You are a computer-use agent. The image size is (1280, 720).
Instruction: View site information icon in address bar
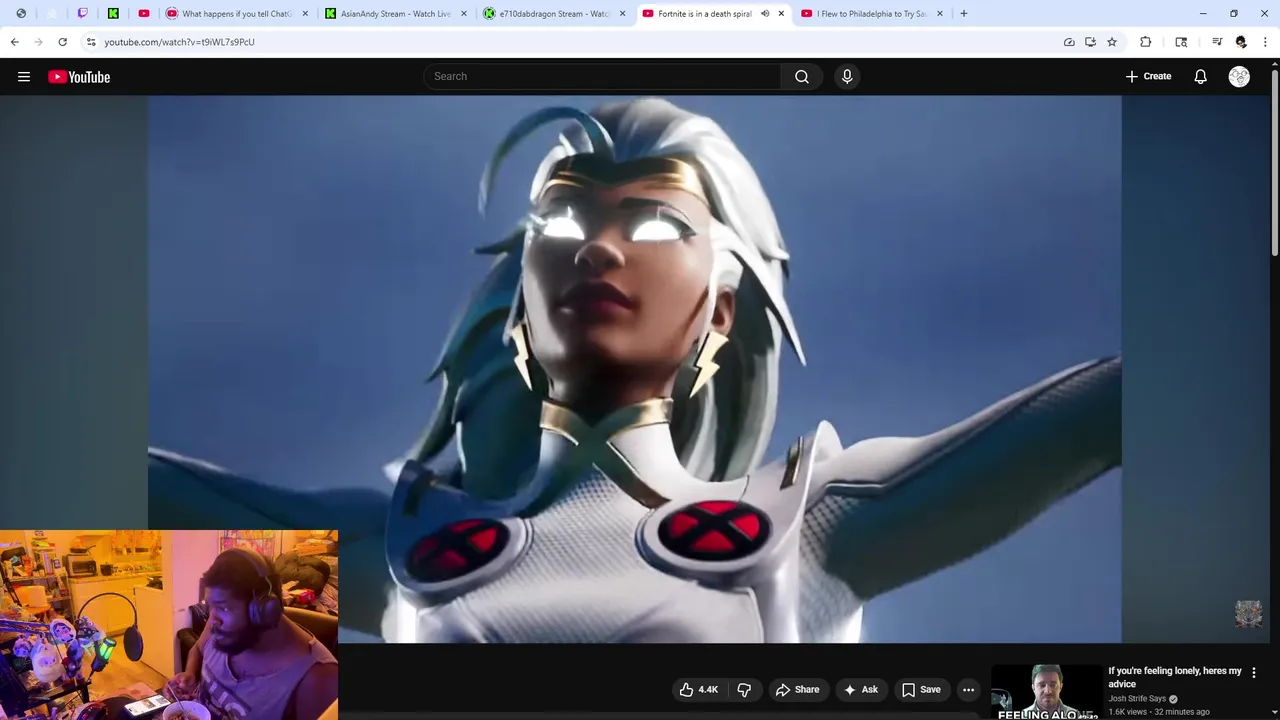pyautogui.click(x=91, y=42)
